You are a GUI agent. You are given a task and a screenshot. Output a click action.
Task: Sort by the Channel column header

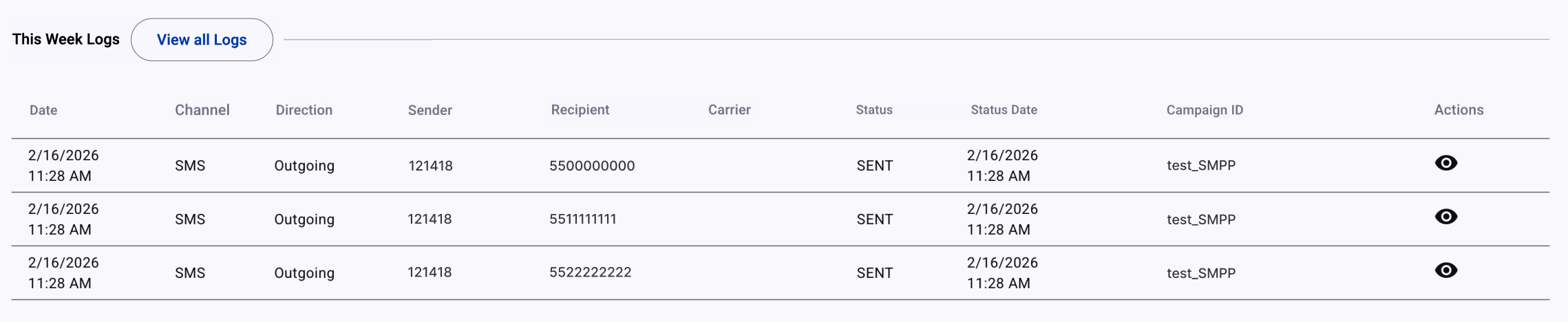click(202, 110)
